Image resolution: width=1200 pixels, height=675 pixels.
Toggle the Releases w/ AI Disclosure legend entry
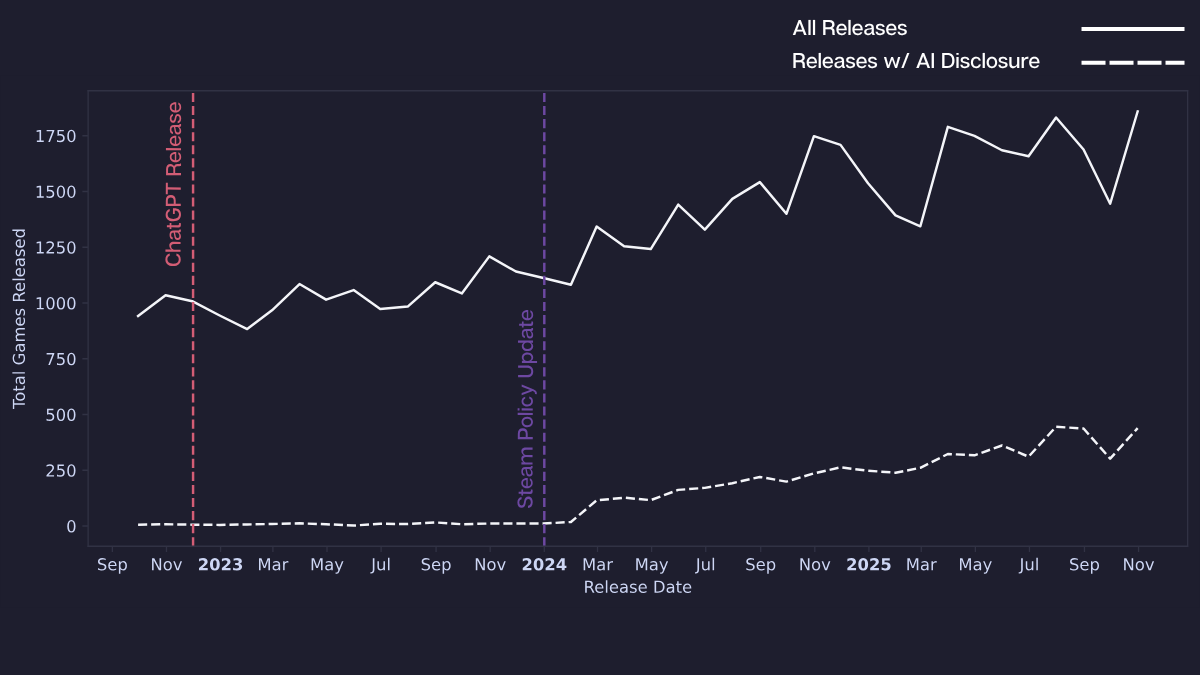click(x=915, y=61)
